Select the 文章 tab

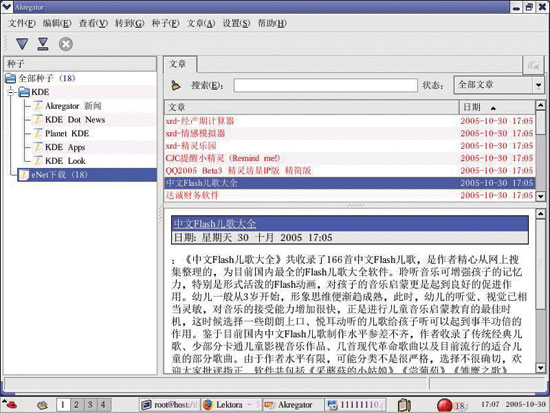tap(180, 64)
